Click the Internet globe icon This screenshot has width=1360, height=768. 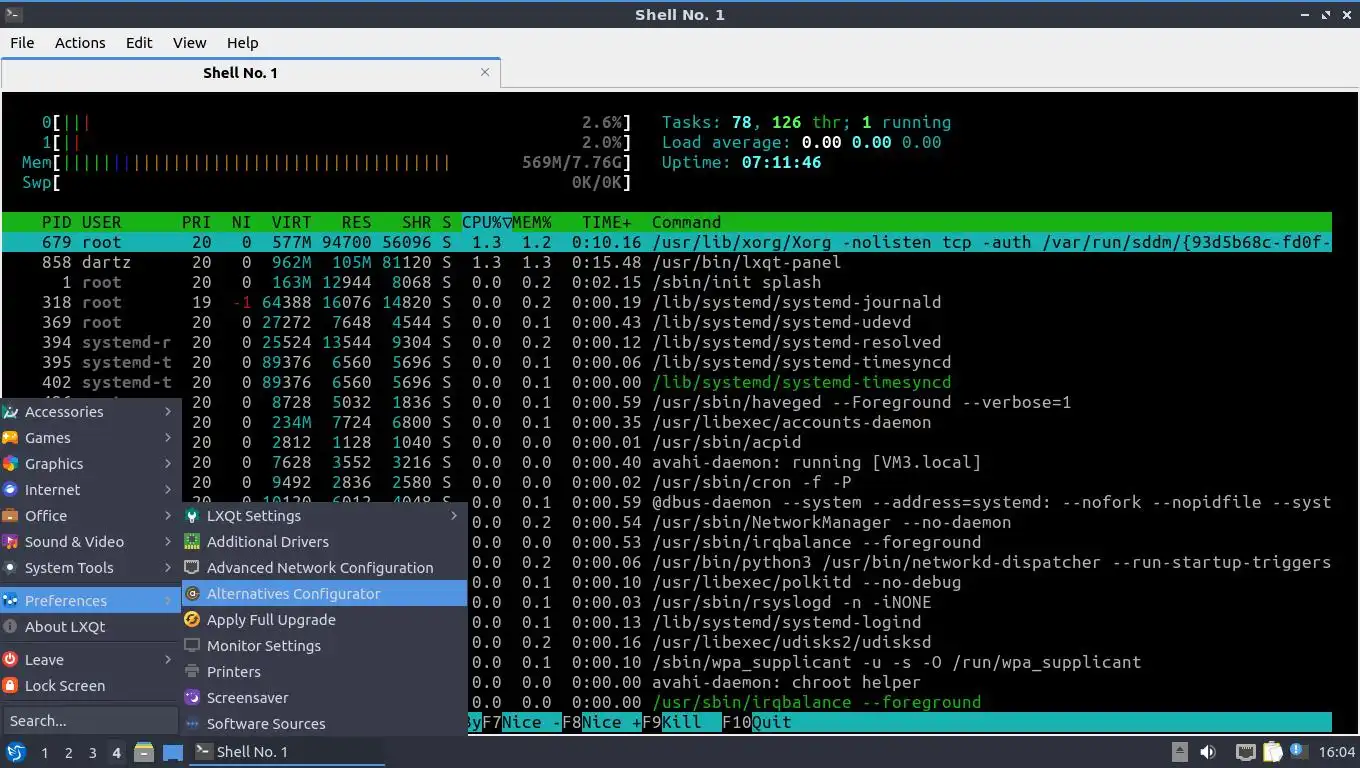[x=10, y=490]
